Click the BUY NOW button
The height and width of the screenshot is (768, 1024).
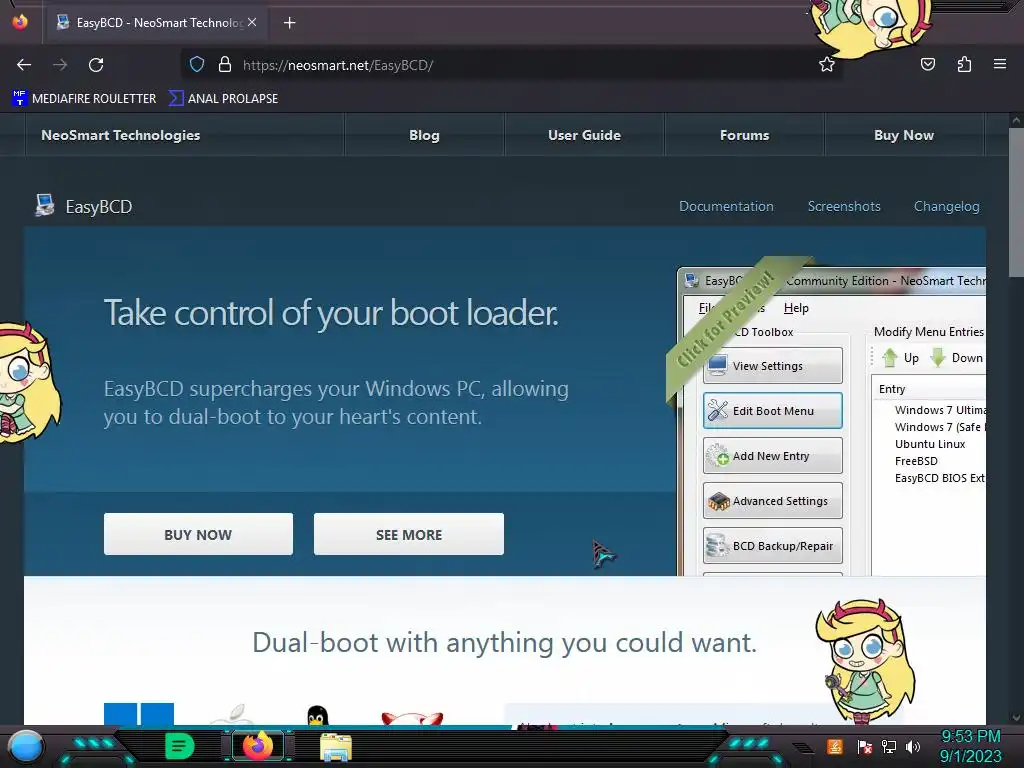click(198, 534)
